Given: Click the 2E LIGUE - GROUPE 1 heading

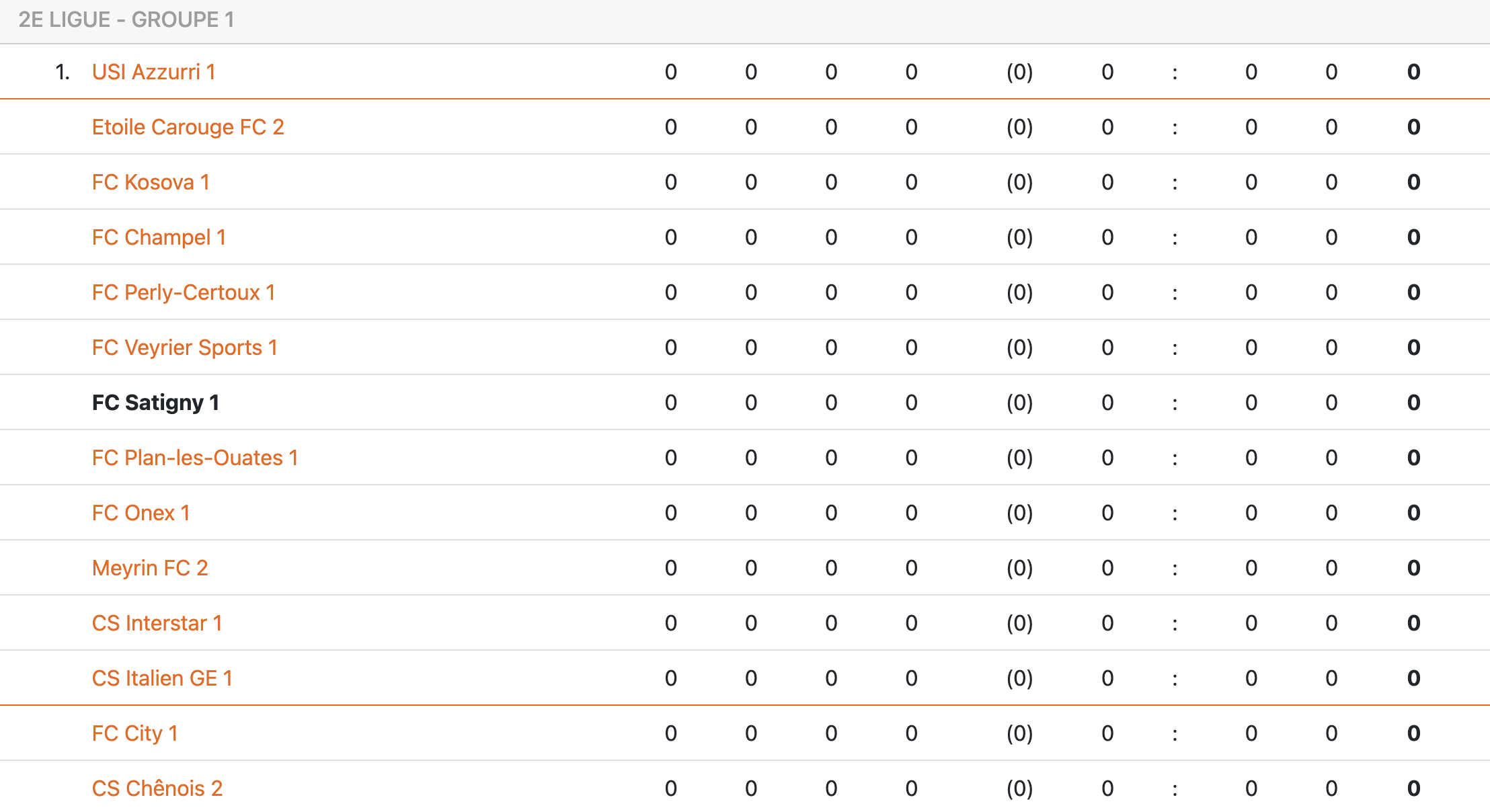Looking at the screenshot, I should pos(126,20).
